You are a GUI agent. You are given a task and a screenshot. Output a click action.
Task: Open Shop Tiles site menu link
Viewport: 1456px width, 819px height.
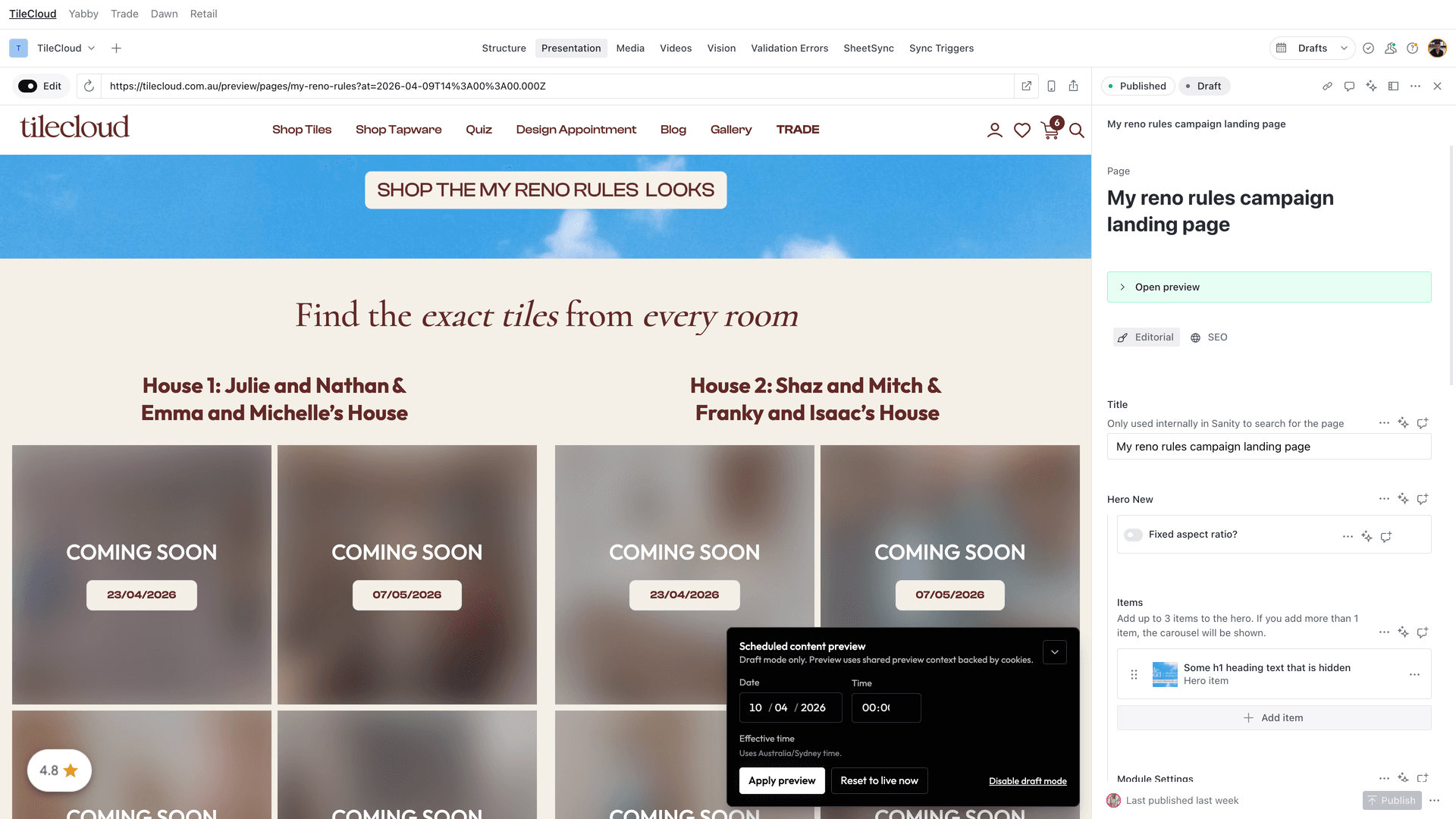tap(302, 130)
